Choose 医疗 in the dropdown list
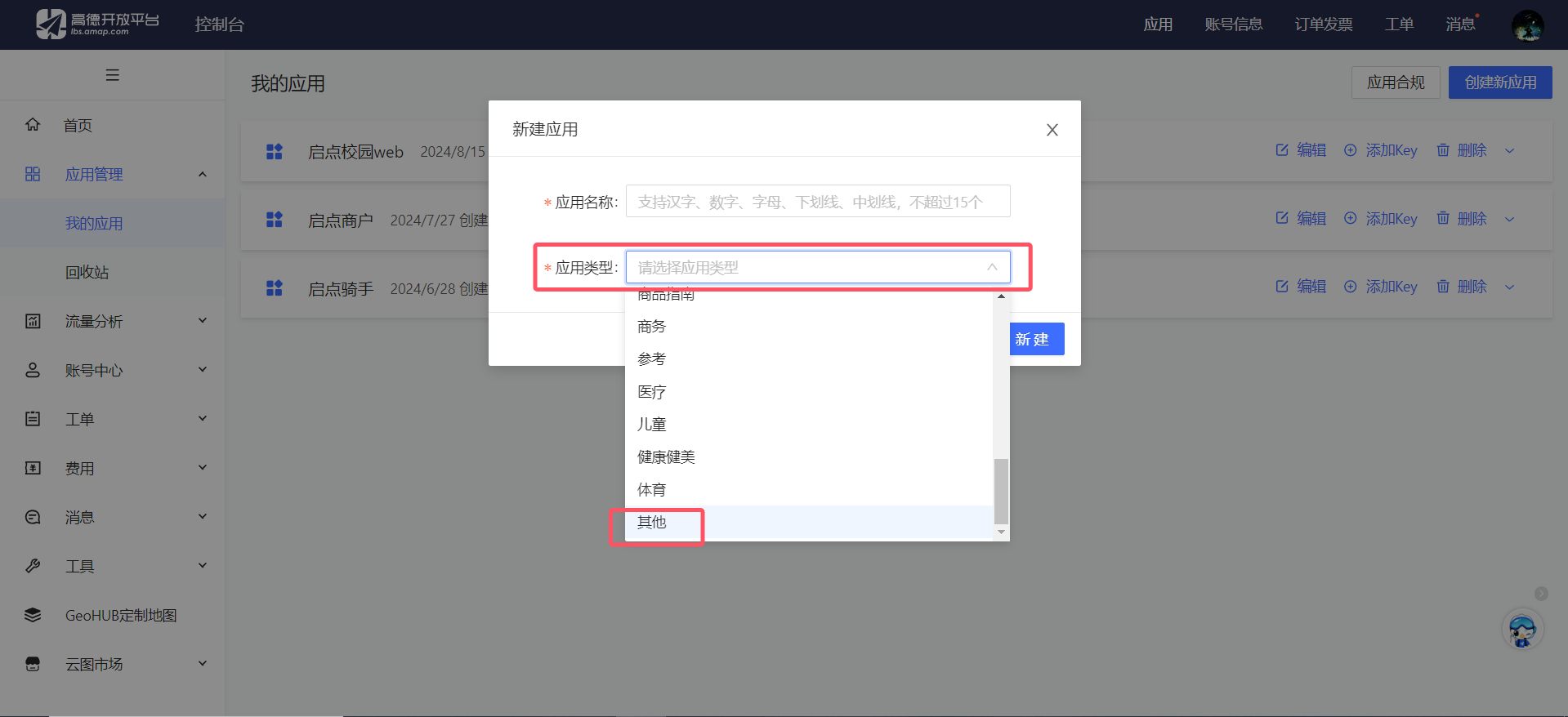The width and height of the screenshot is (1568, 717). (x=652, y=392)
